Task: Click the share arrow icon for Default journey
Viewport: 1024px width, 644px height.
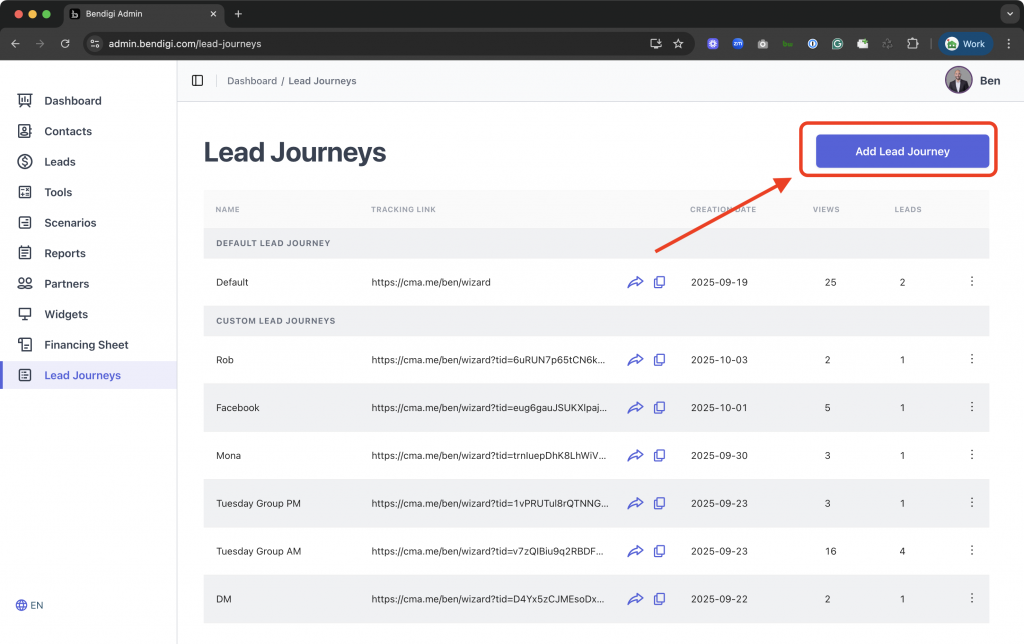Action: click(635, 283)
